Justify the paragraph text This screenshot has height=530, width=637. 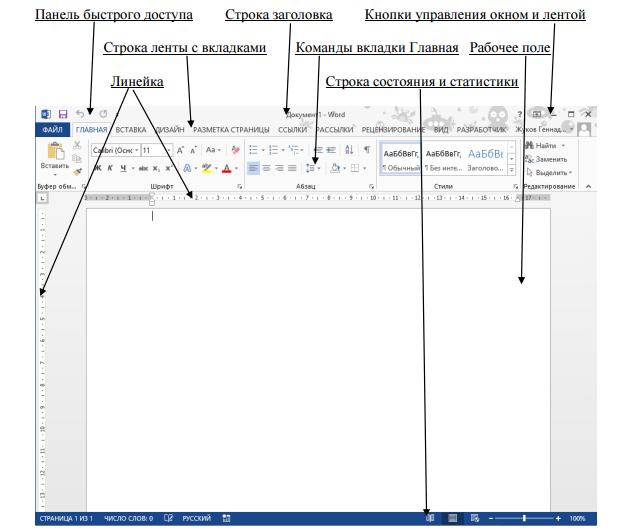point(292,168)
